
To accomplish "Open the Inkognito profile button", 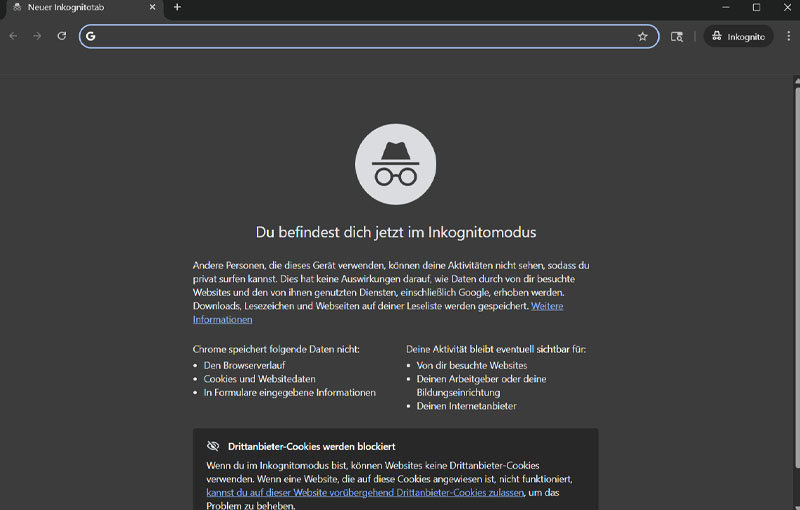I will tap(738, 36).
